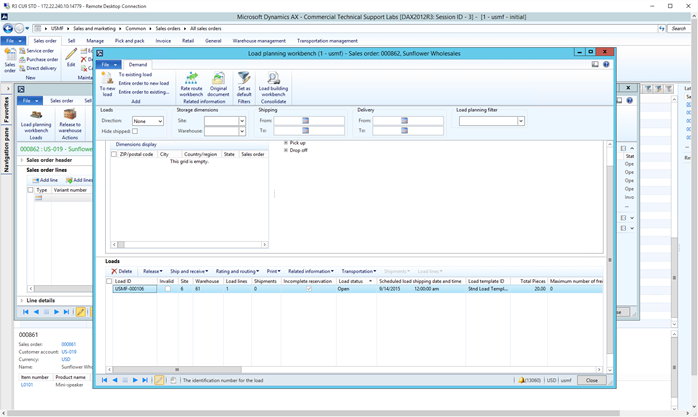Expand the Load planning filter dropdown
Screen dimensions: 698x417
(x=520, y=121)
